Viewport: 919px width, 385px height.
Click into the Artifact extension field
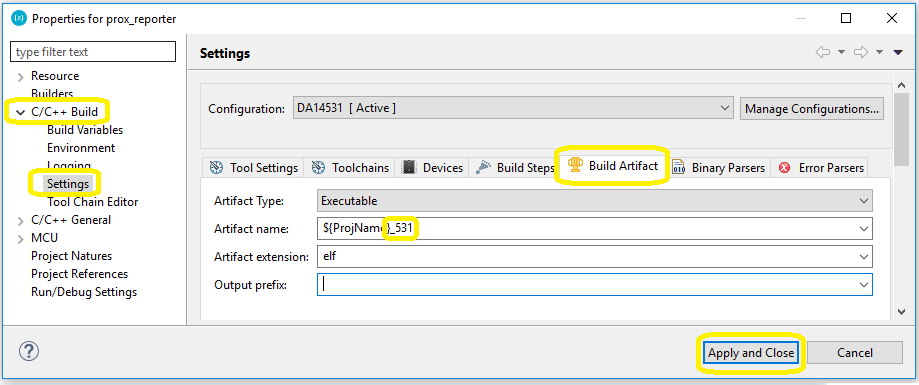click(x=594, y=257)
